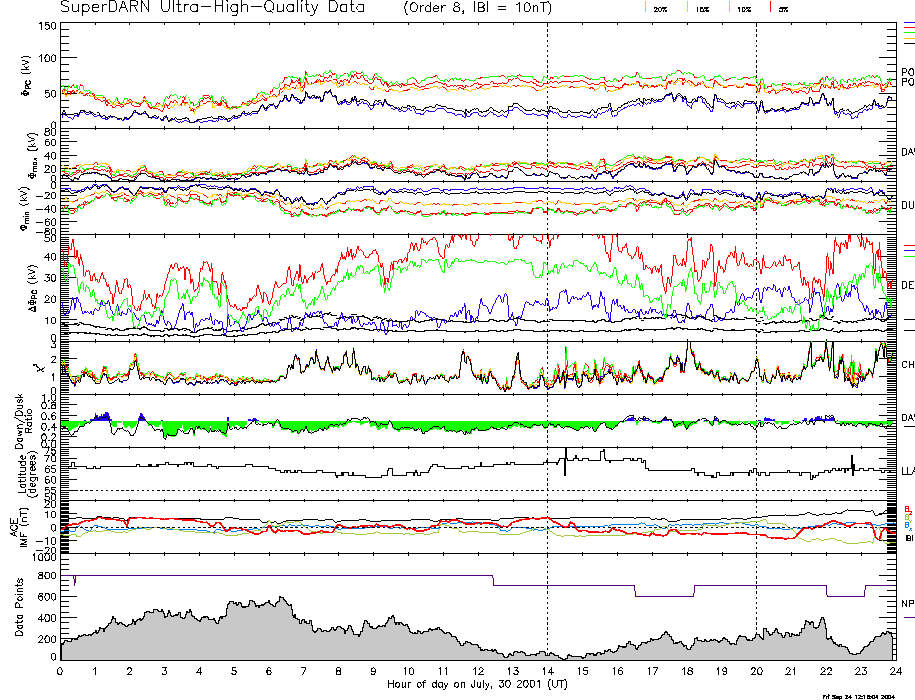Click the red 5% legend marker
The image size is (915, 700).
[x=781, y=8]
